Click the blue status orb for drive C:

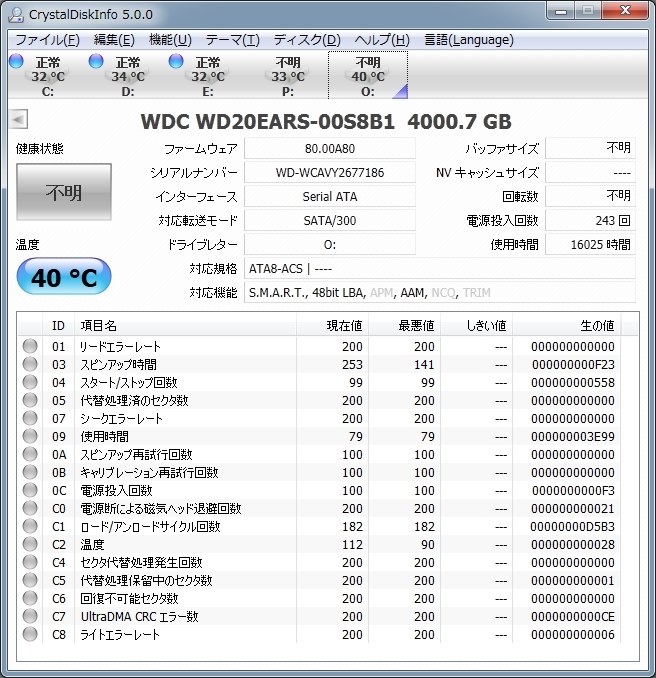[16, 61]
